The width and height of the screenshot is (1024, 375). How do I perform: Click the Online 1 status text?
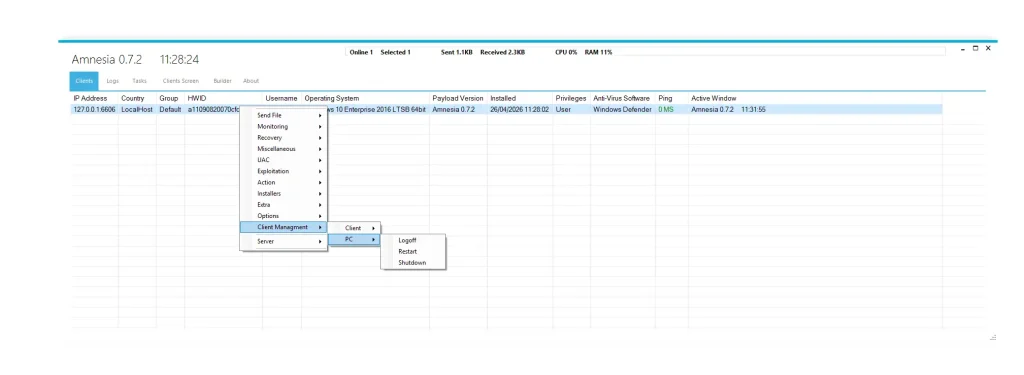361,52
